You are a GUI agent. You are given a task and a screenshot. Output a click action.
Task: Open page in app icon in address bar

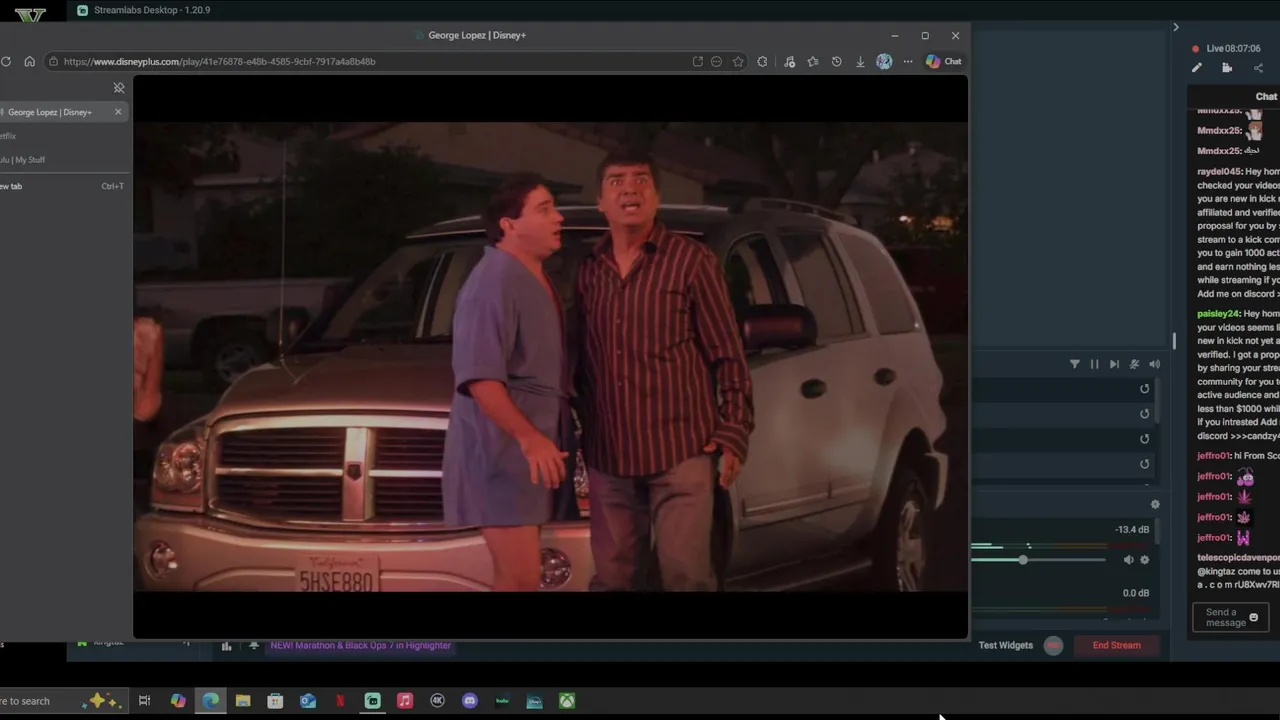tap(697, 61)
